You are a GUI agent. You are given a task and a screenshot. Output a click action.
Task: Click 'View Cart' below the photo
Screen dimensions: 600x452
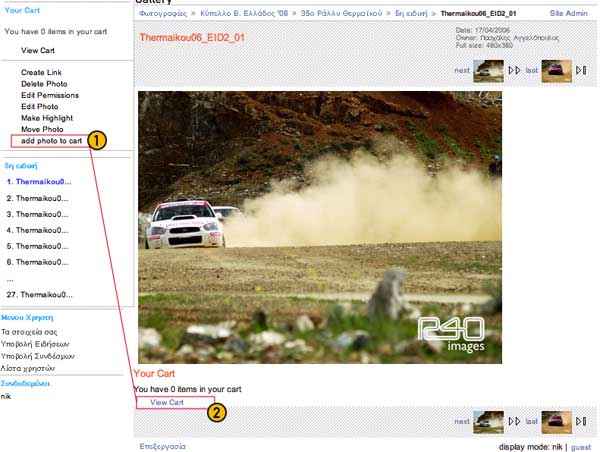pos(167,402)
